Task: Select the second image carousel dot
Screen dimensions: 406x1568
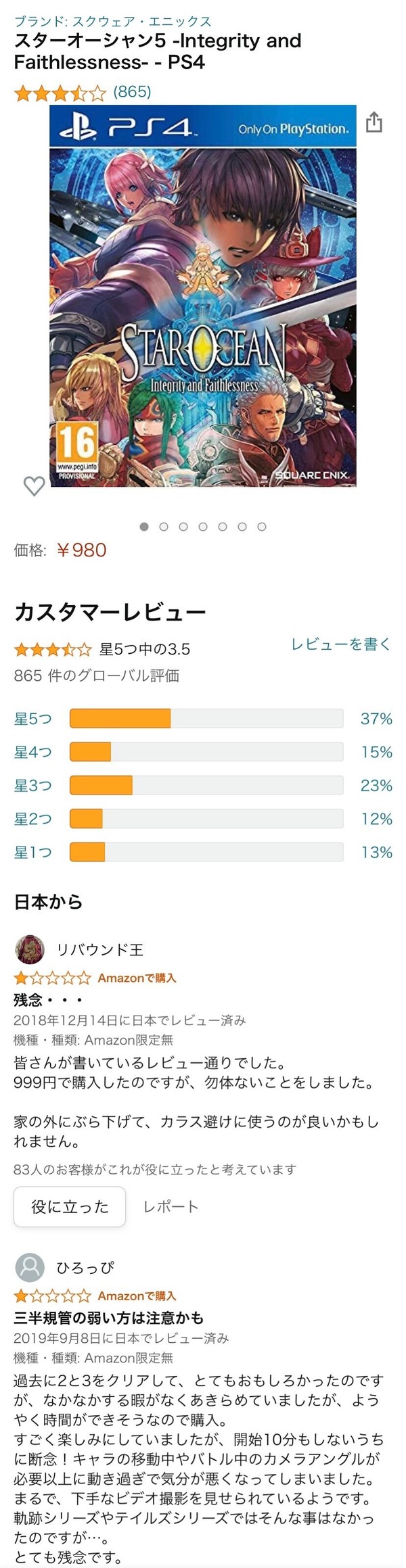Action: tap(163, 527)
